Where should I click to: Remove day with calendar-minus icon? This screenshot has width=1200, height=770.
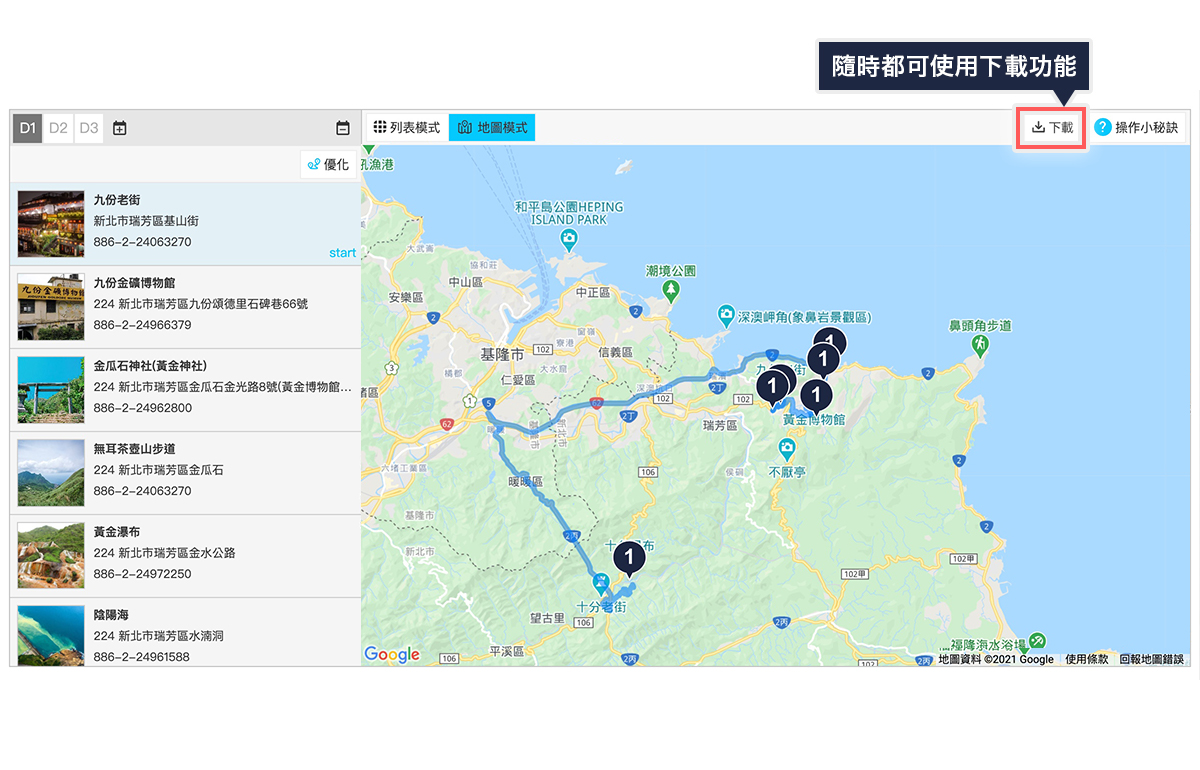pos(343,128)
